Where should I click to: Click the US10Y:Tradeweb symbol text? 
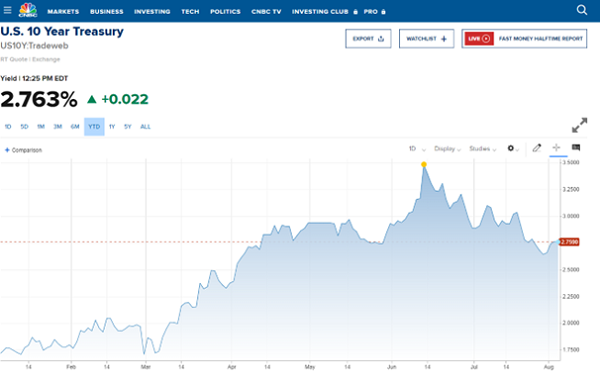pos(34,46)
